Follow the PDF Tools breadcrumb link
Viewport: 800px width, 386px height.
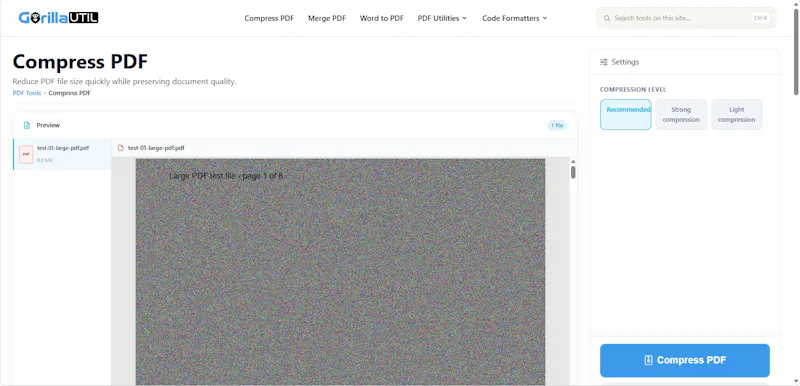(27, 93)
